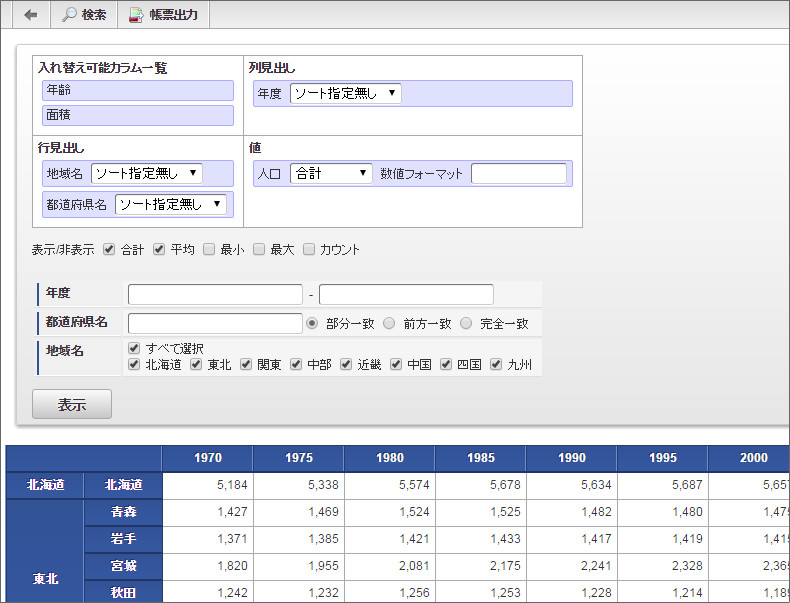The image size is (790, 603).
Task: Select the 年齢 swappable column item
Action: [138, 90]
